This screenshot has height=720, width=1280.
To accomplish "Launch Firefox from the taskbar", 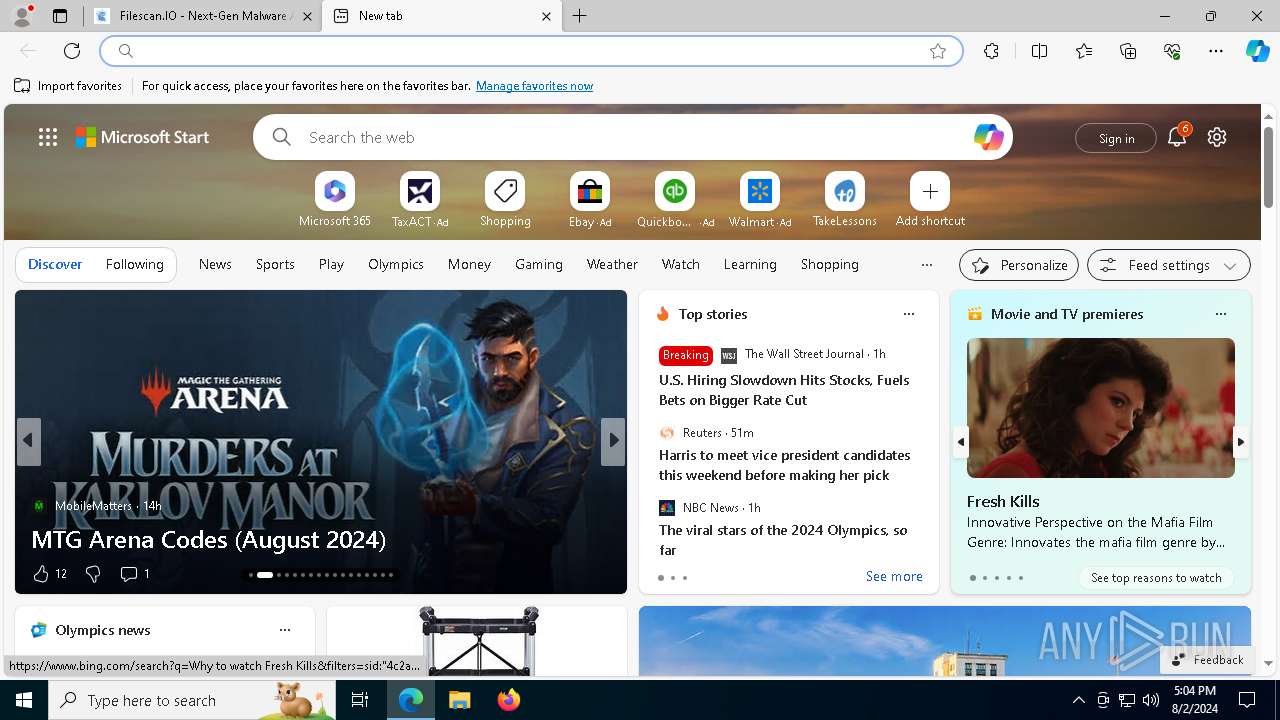I will [509, 700].
